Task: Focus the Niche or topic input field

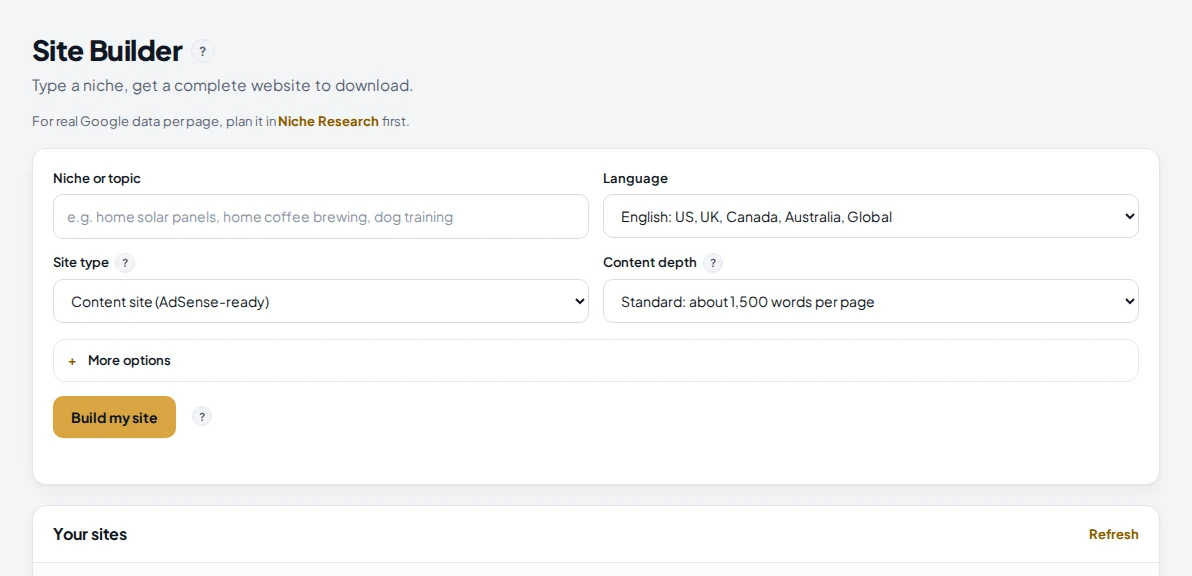Action: (x=321, y=217)
